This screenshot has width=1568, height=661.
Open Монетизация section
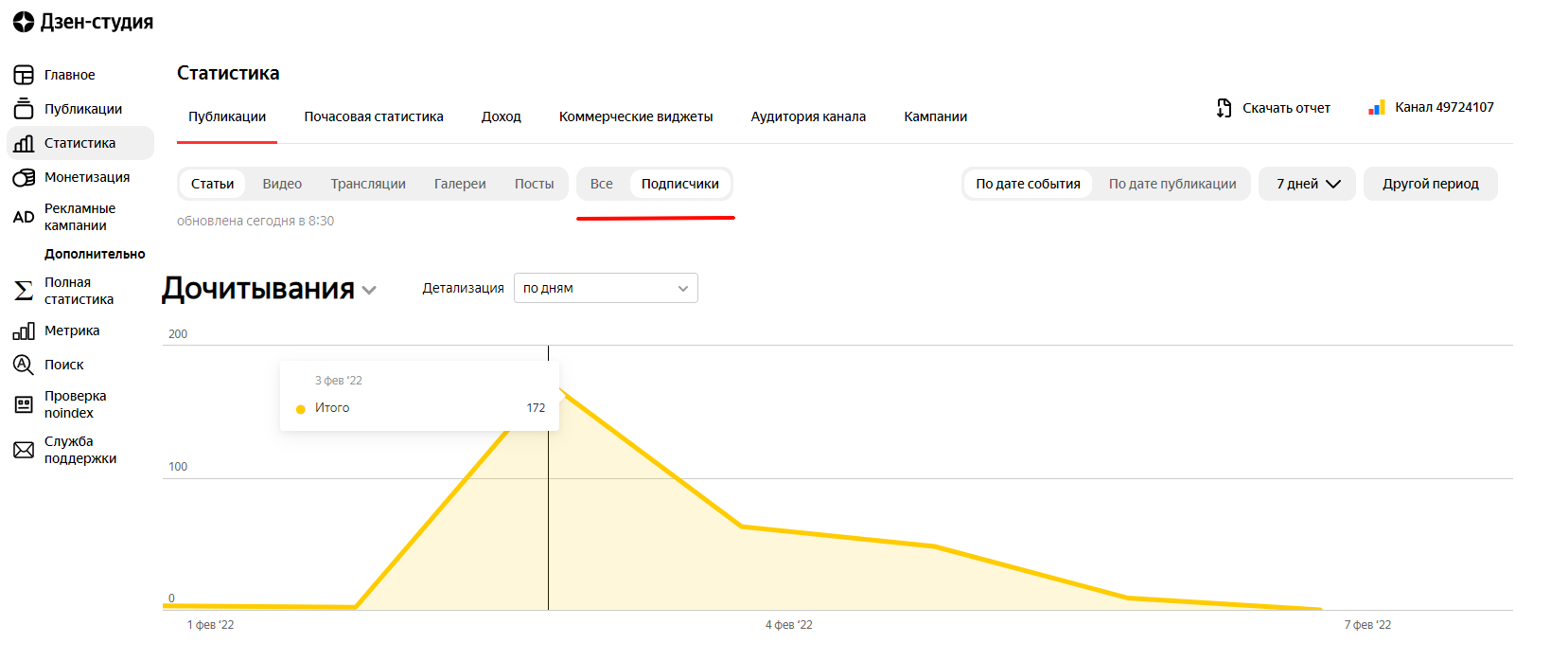coord(87,177)
